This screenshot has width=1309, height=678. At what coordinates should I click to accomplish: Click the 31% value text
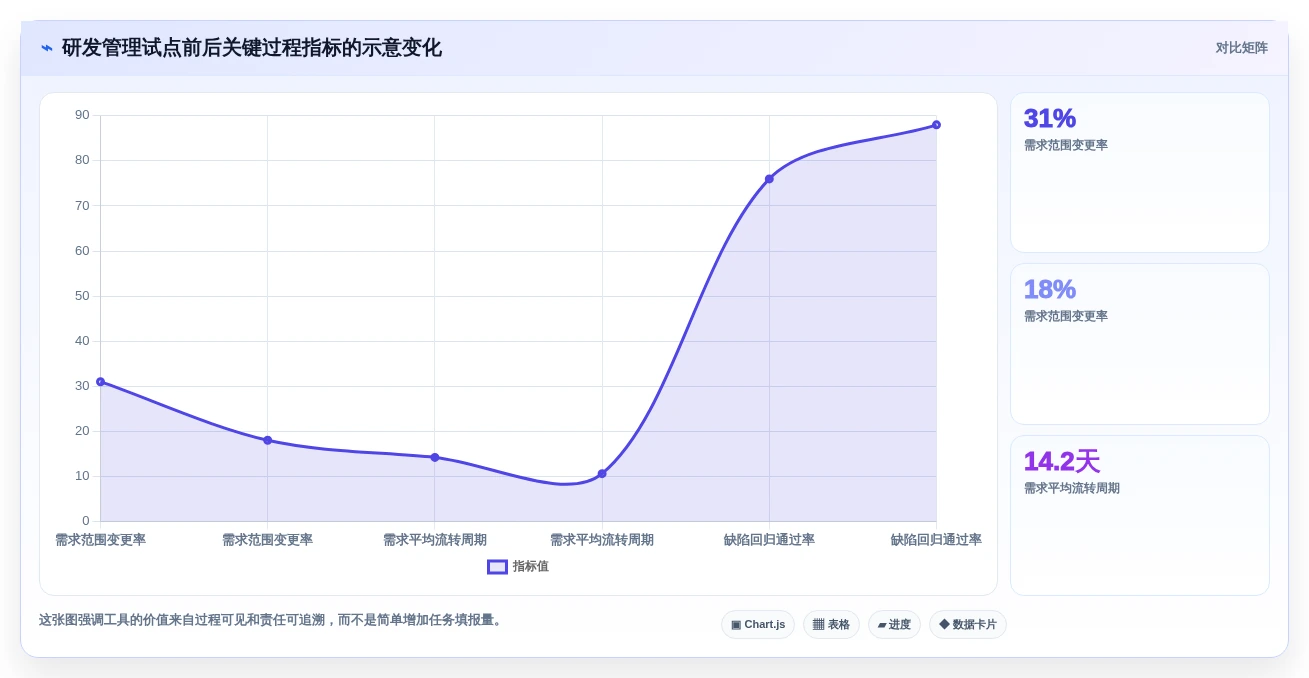pos(1050,119)
